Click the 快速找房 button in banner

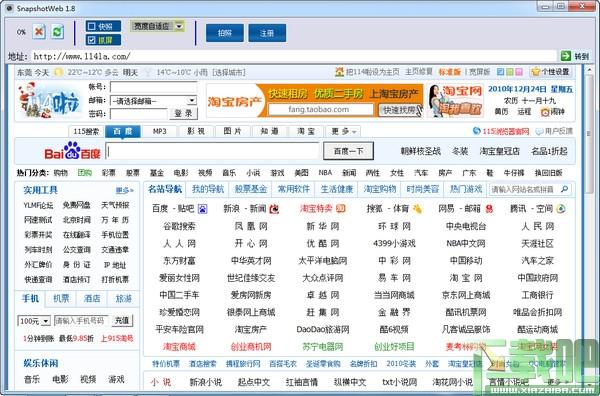pyautogui.click(x=399, y=110)
